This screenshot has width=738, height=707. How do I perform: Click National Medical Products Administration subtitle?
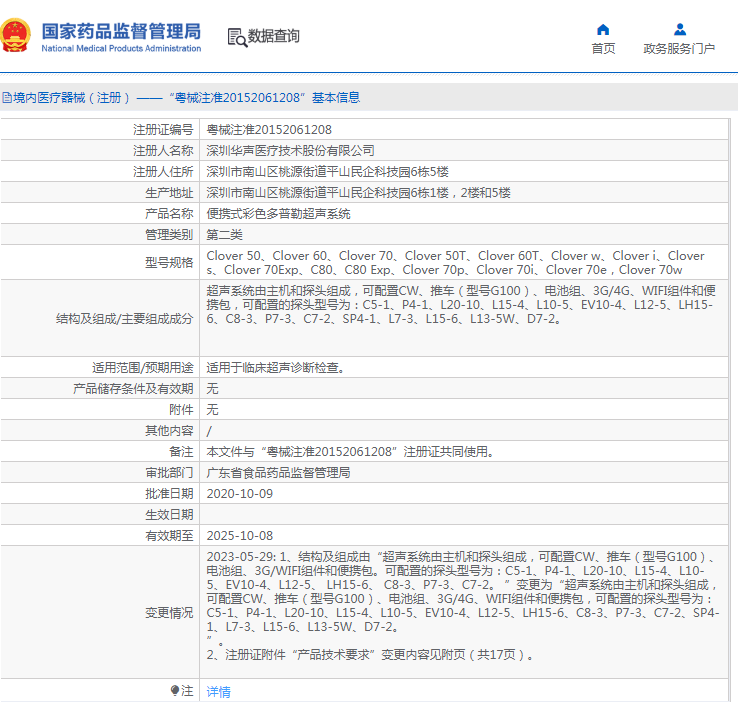pos(121,48)
